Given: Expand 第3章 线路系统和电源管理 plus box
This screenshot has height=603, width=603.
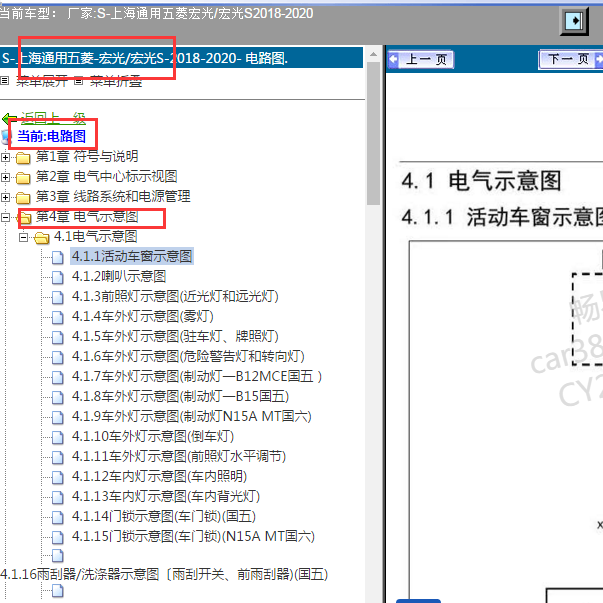Looking at the screenshot, I should click(5, 197).
